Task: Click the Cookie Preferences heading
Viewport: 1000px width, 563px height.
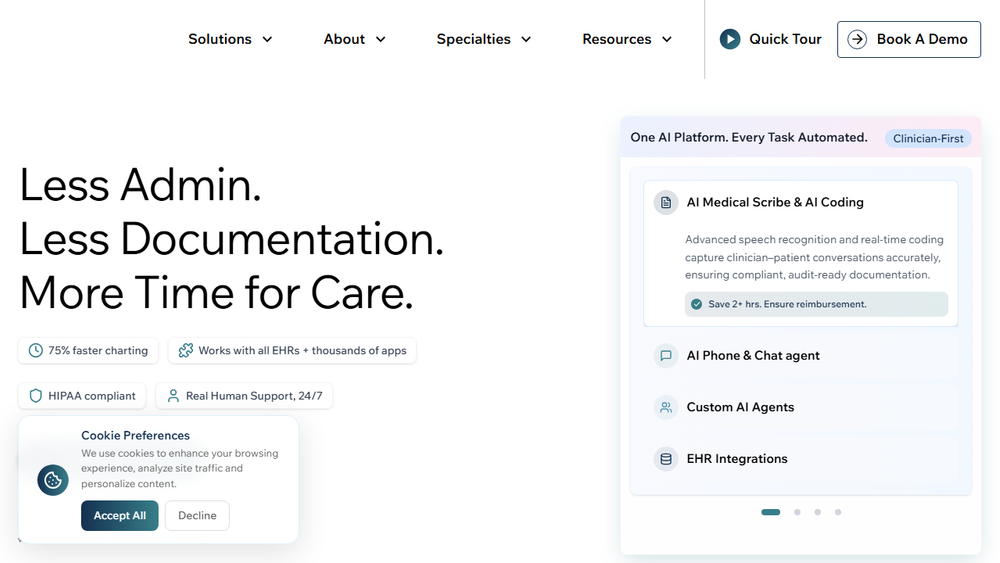Action: coord(135,435)
